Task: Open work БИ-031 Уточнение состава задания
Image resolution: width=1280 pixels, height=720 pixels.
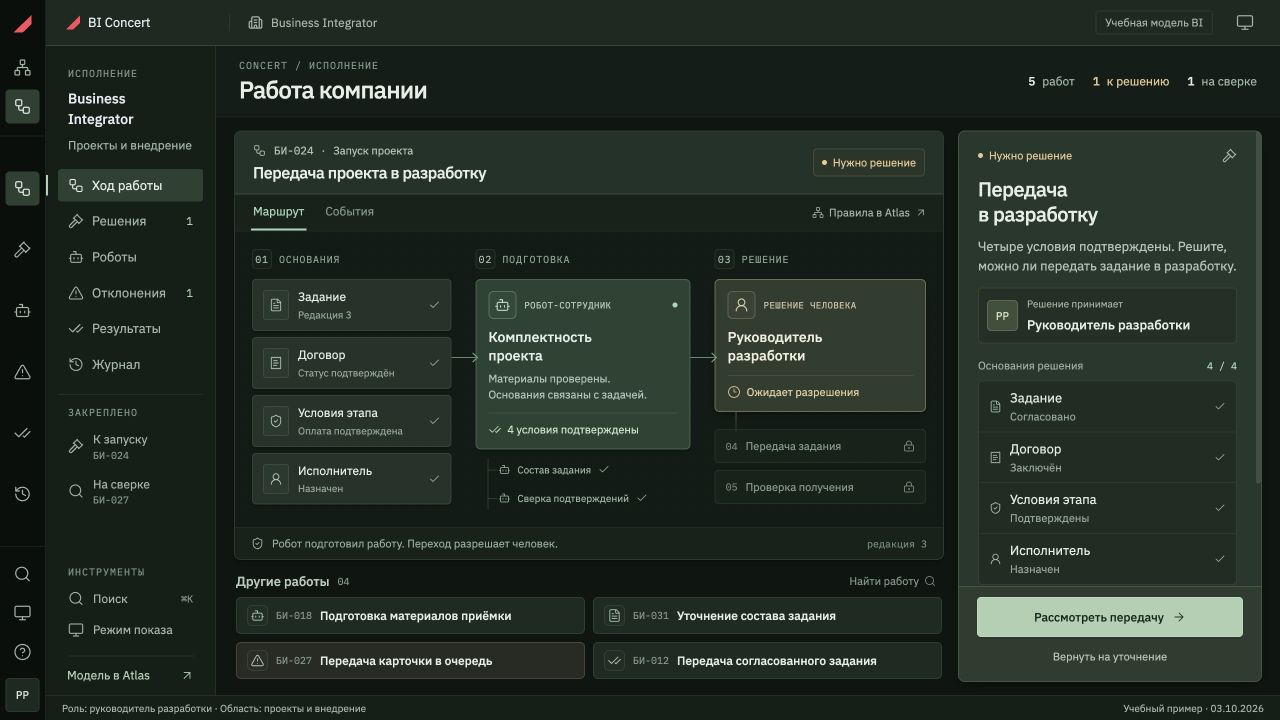Action: pos(767,616)
